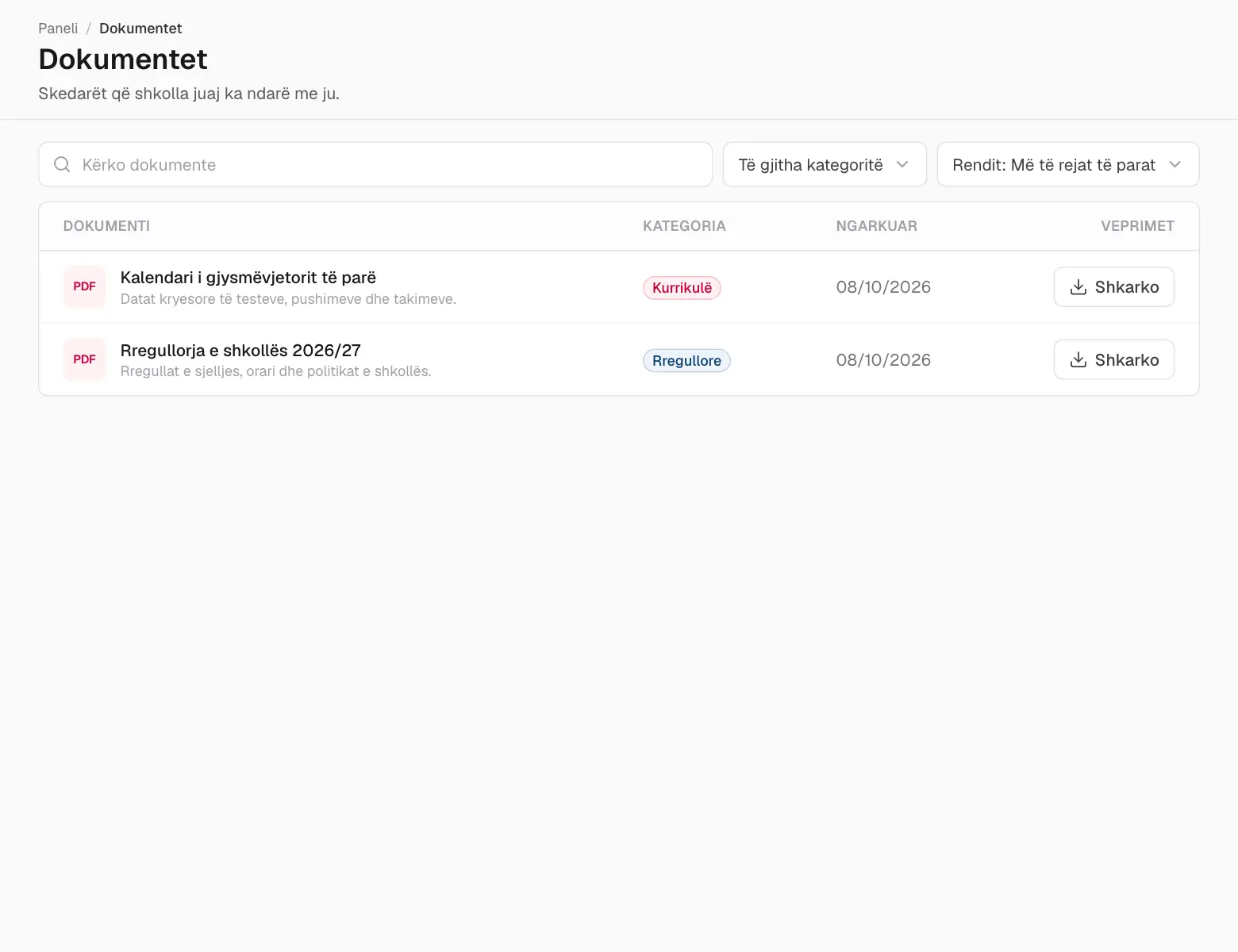Image resolution: width=1238 pixels, height=952 pixels.
Task: Open the Rregullorja e shkollës 2026/27 document title
Action: coord(240,351)
